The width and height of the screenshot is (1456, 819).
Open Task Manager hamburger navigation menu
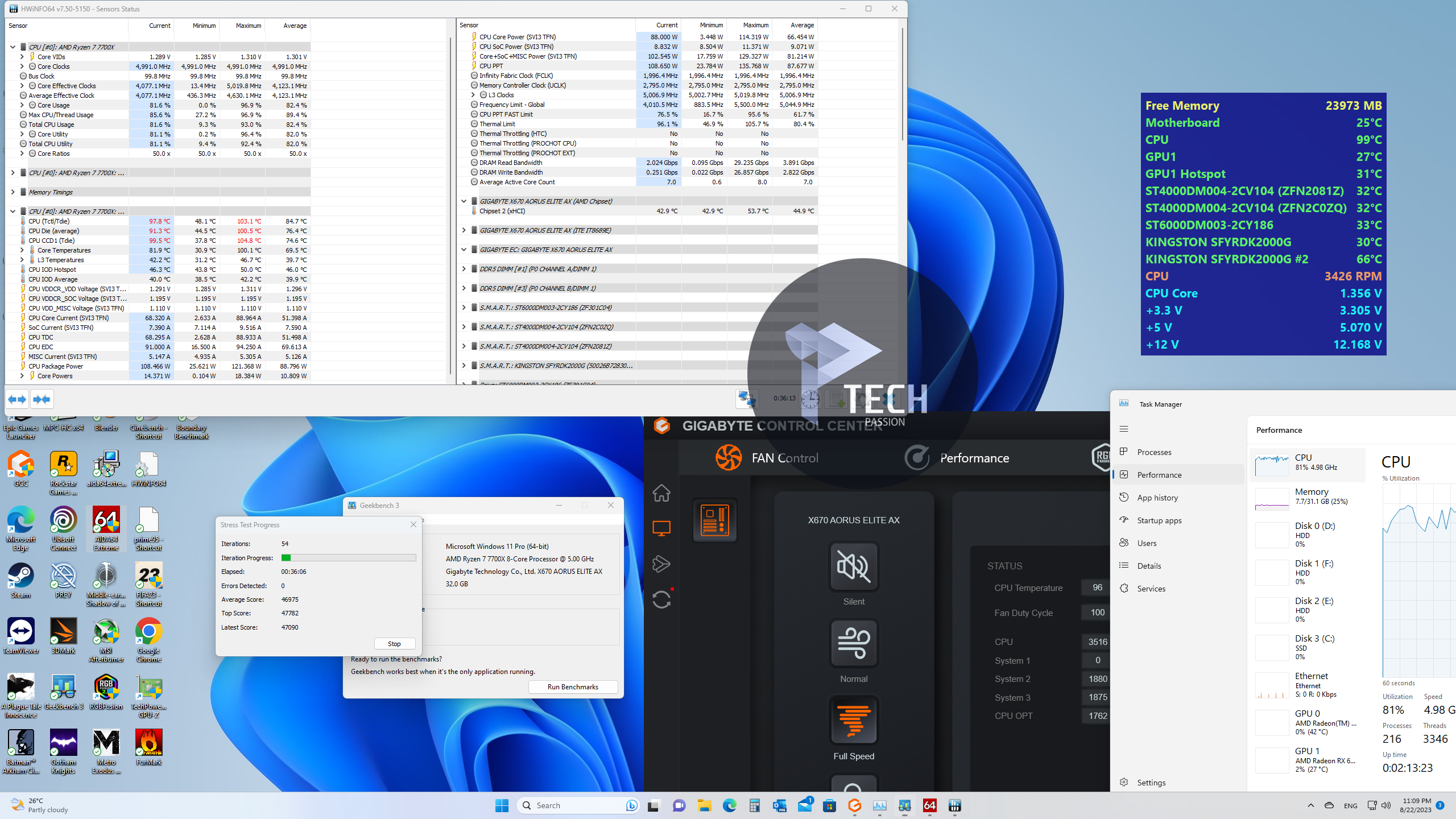coord(1124,429)
